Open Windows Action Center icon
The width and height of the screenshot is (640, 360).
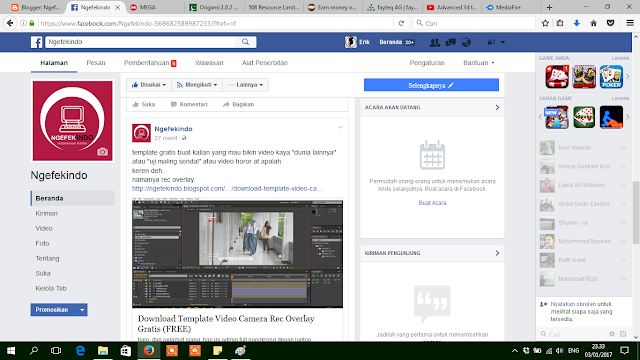click(624, 351)
